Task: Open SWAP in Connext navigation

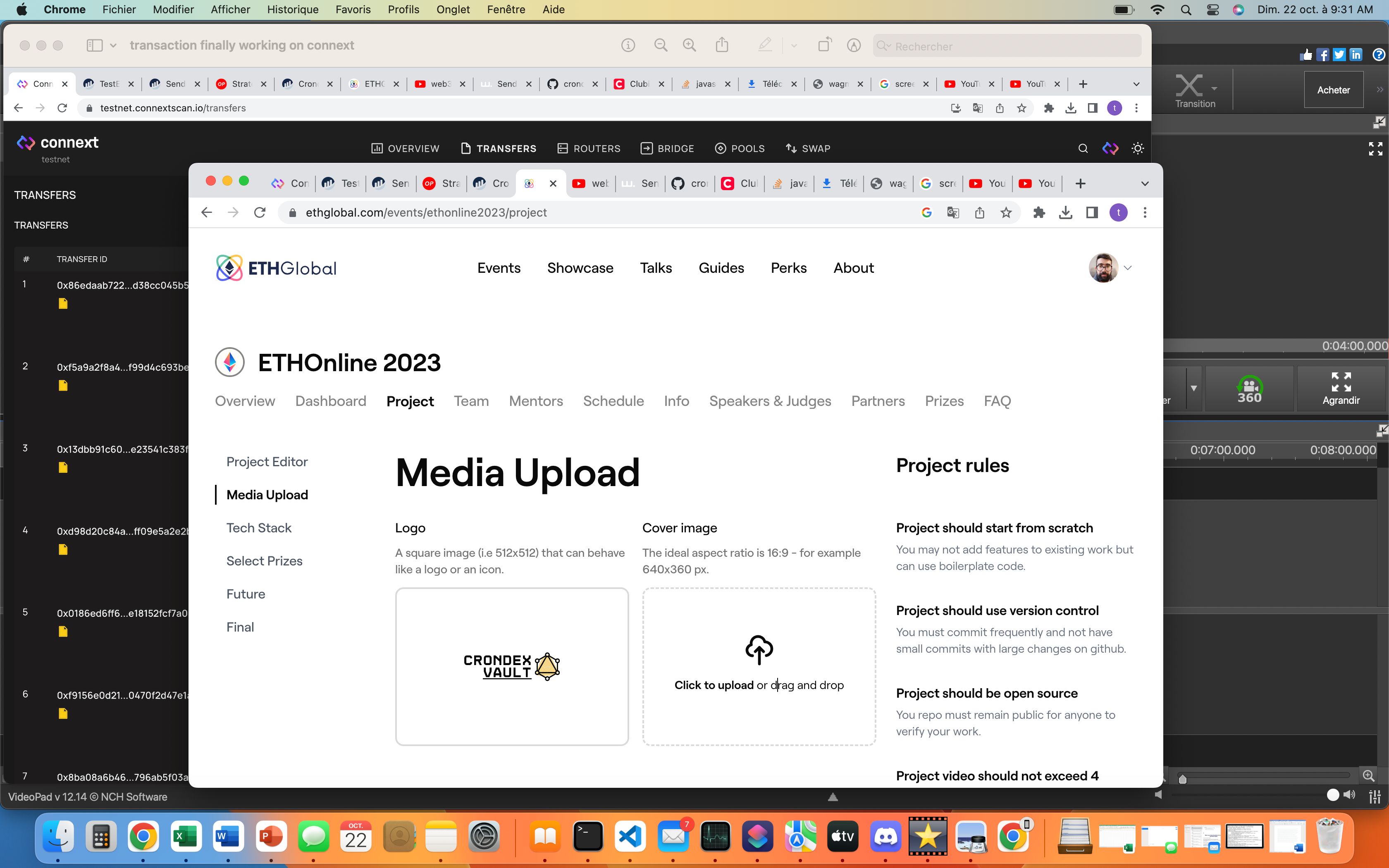Action: [x=808, y=149]
